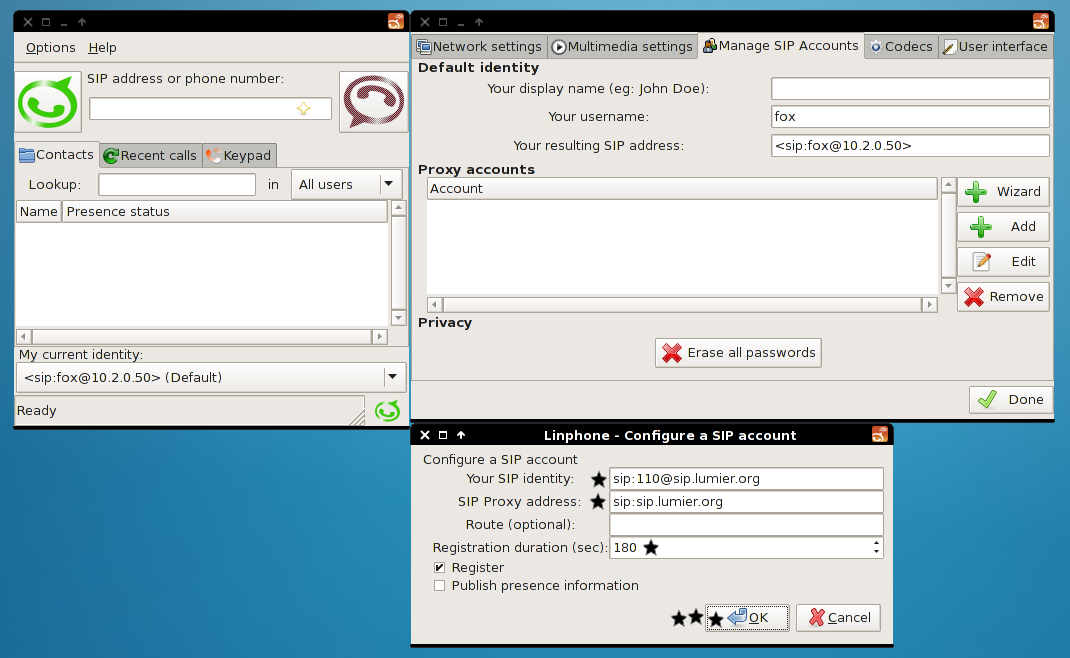
Task: Edit the selected proxy account
Action: coord(1003,262)
